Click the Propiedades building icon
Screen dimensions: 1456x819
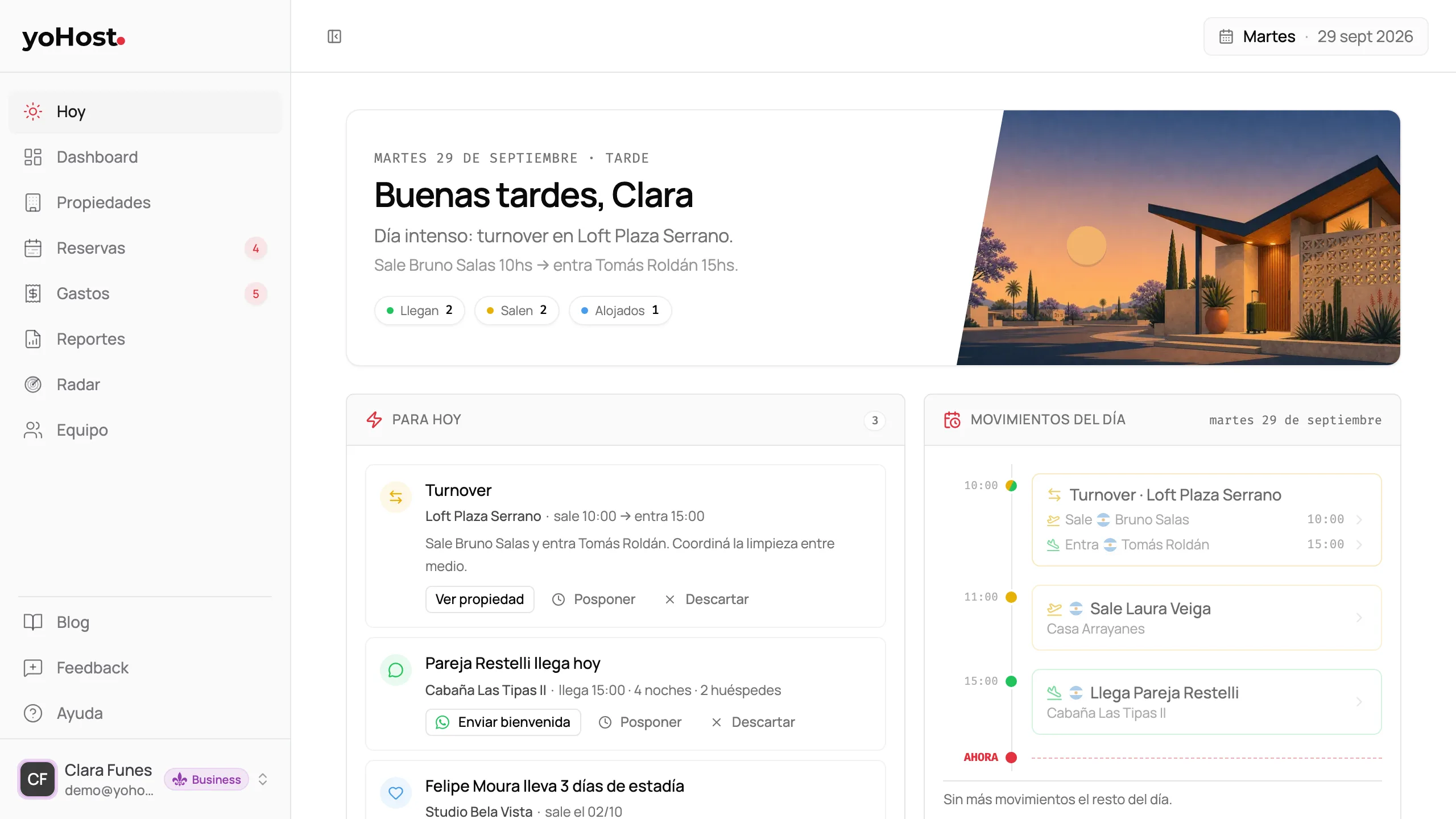coord(33,202)
